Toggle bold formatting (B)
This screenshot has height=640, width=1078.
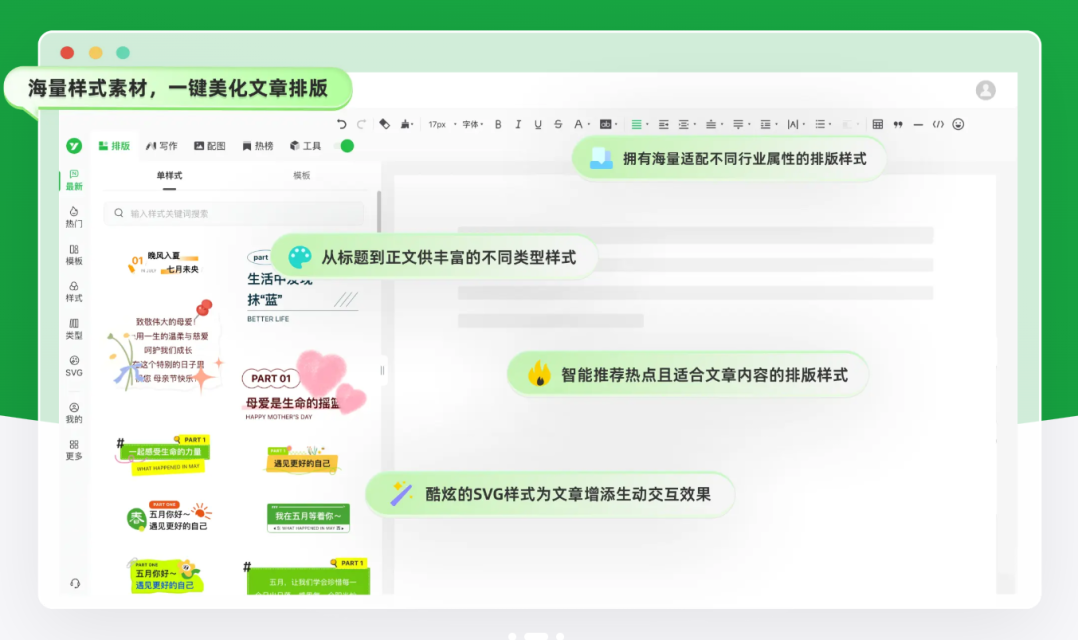pos(498,124)
